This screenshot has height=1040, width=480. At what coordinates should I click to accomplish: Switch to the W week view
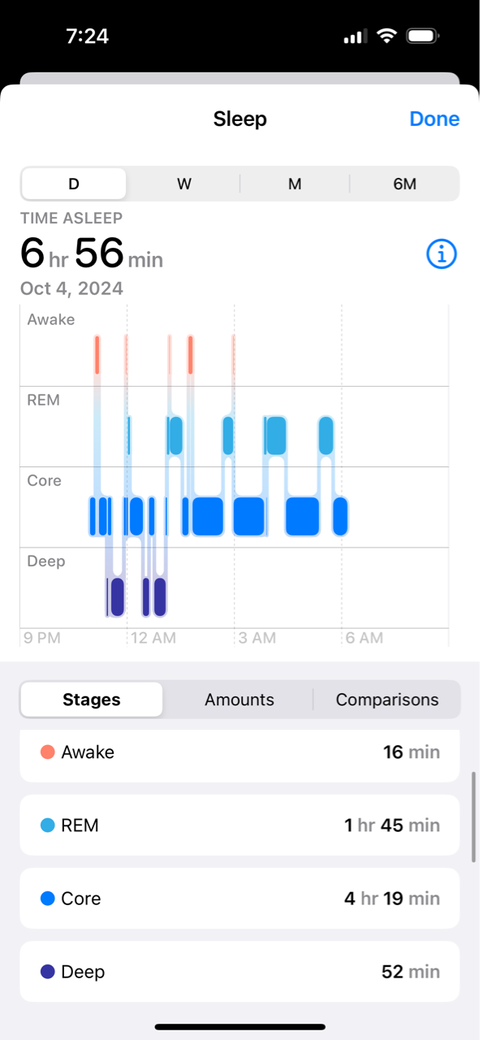(184, 184)
